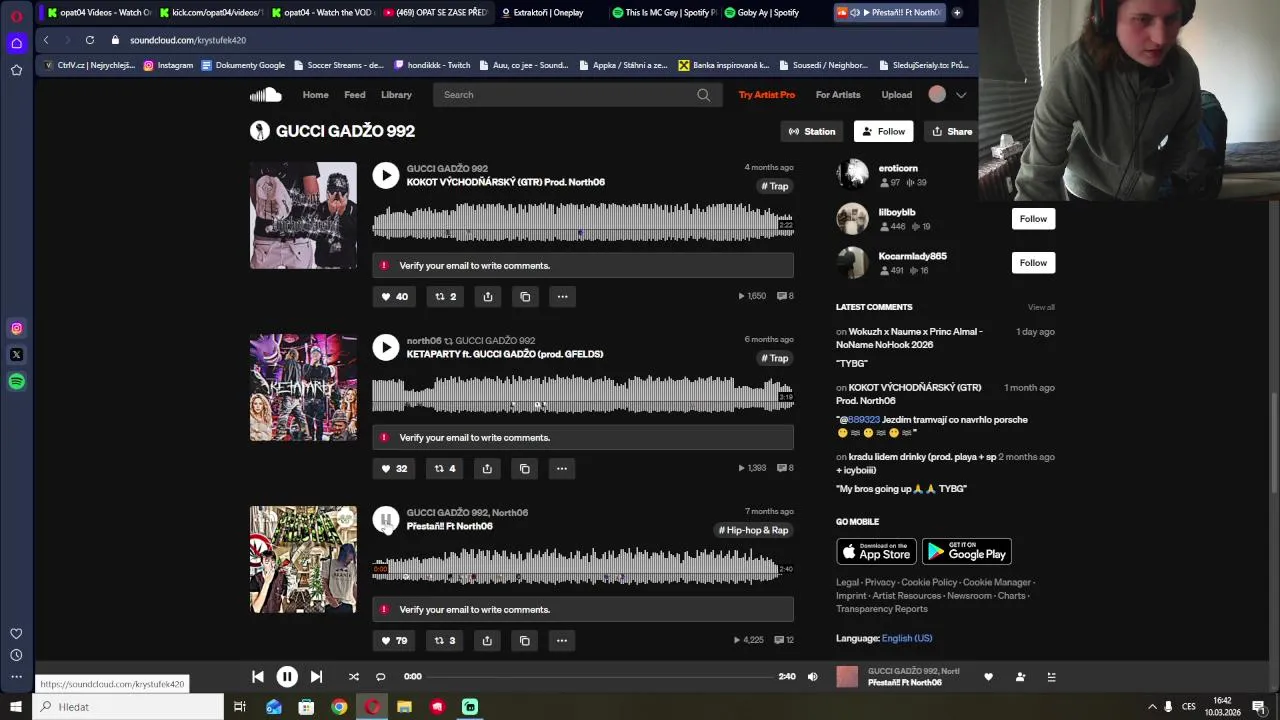
Task: Open more options for Přestaň!! track
Action: (562, 640)
